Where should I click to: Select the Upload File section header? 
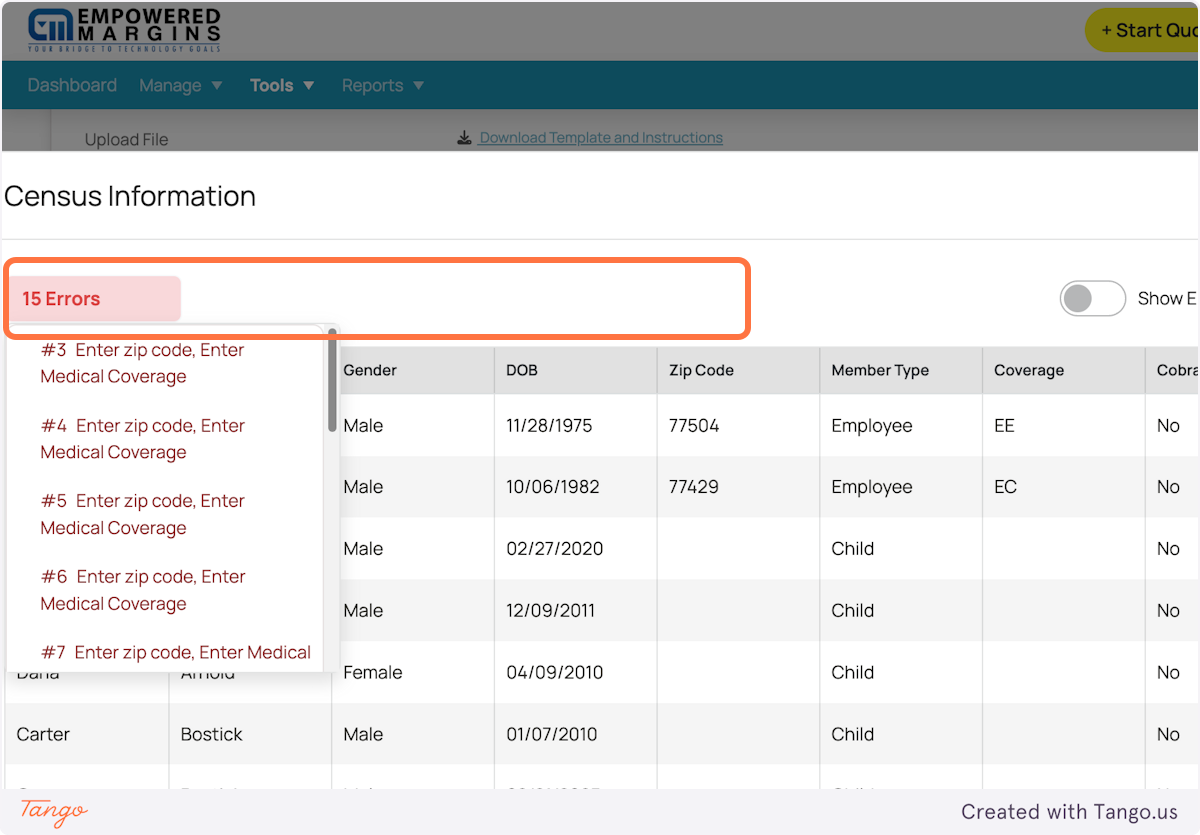pos(126,139)
